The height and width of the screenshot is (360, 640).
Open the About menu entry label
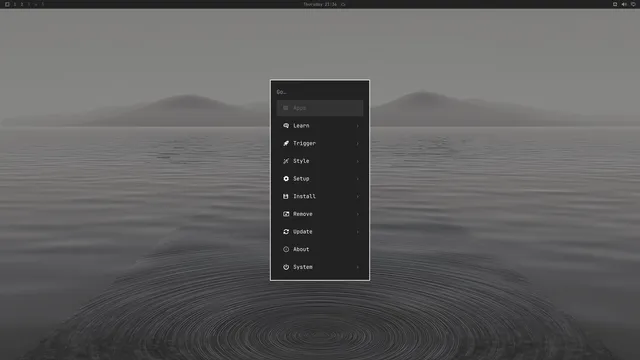[x=301, y=249]
